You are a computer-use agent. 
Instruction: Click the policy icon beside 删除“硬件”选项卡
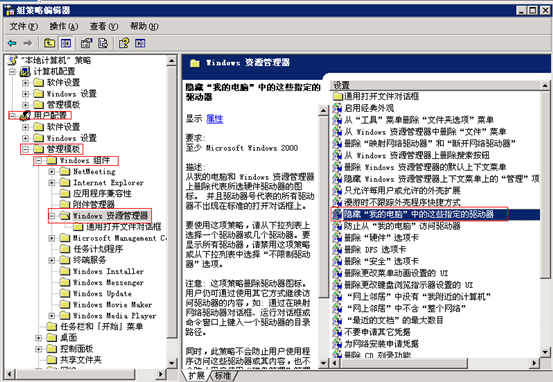pos(338,237)
